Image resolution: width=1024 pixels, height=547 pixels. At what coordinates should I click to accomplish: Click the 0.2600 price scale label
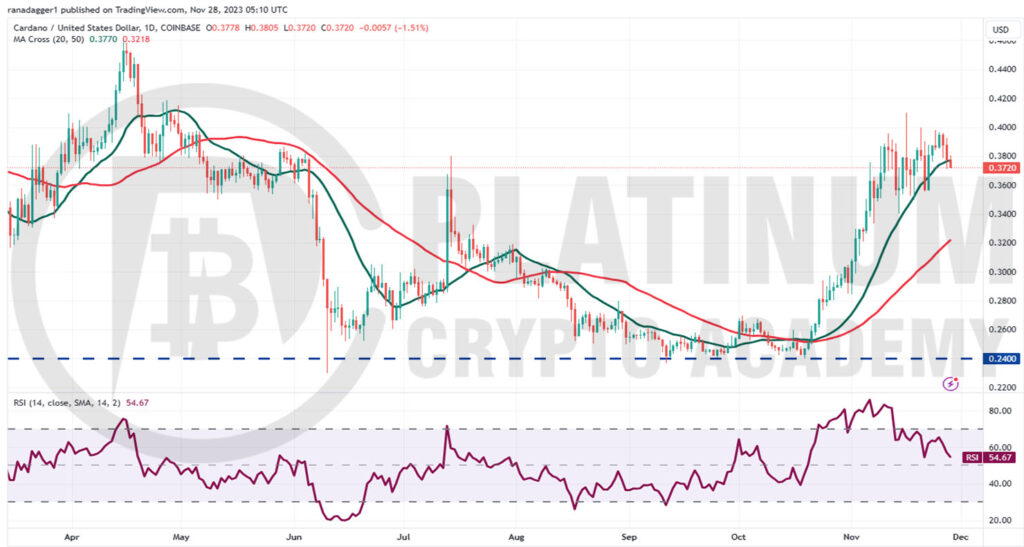(x=1002, y=330)
